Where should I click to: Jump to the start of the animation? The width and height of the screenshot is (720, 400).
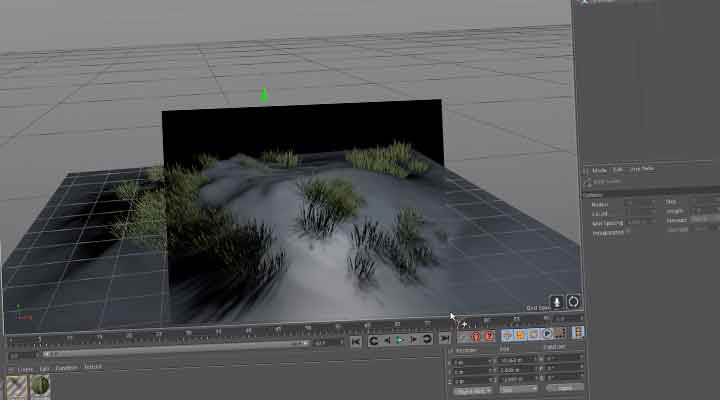tap(355, 340)
